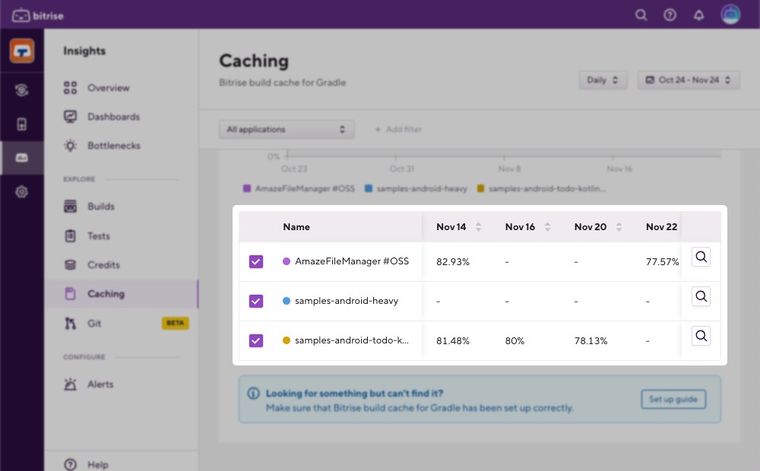Click the 82.93% cell for AmazeFileManager
Image resolution: width=760 pixels, height=471 pixels.
tap(453, 262)
